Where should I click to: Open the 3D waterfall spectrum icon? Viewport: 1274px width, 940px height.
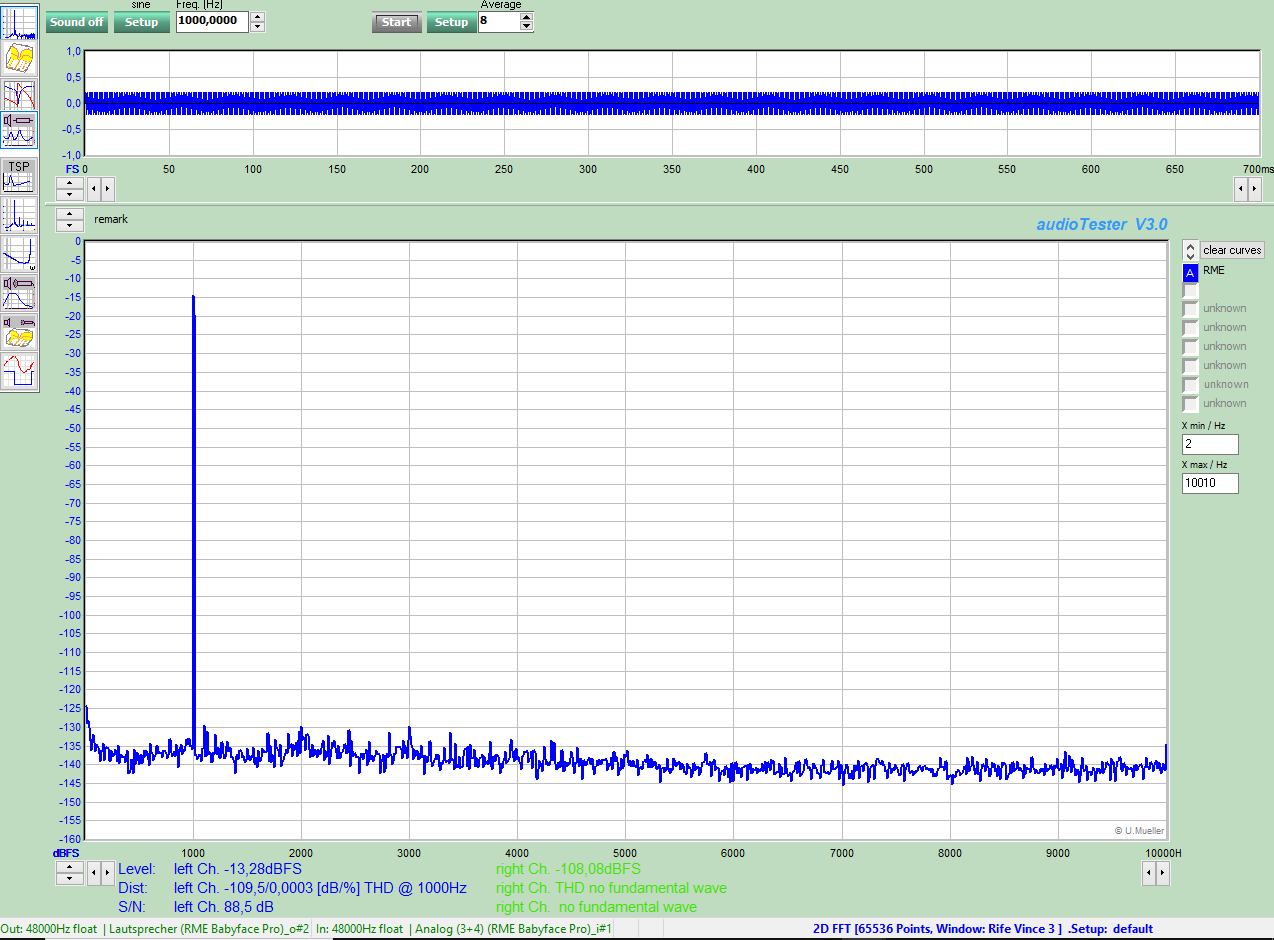click(x=20, y=58)
